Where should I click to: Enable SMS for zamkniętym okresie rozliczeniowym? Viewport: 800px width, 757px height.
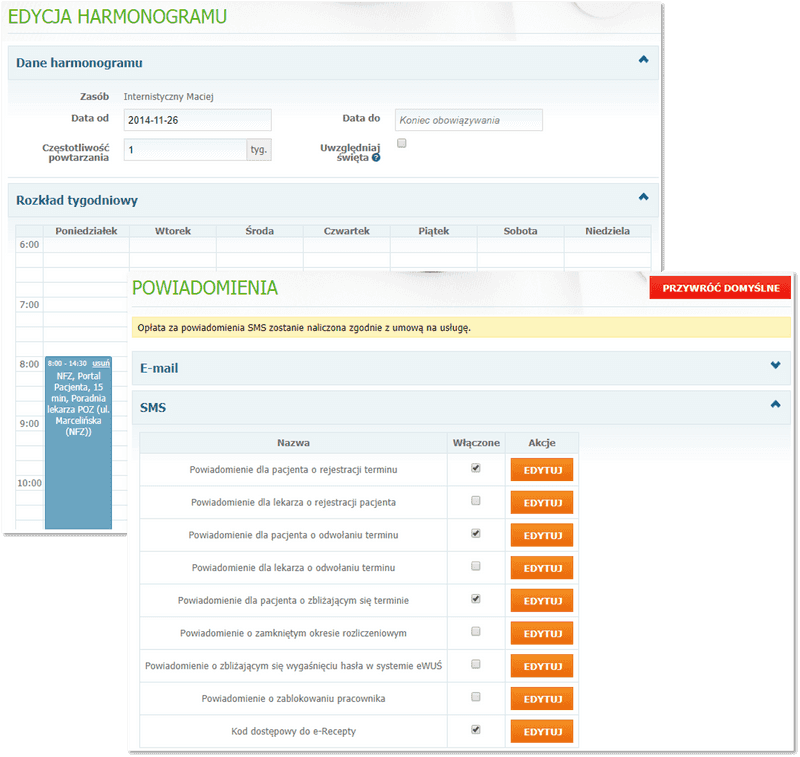pyautogui.click(x=476, y=632)
